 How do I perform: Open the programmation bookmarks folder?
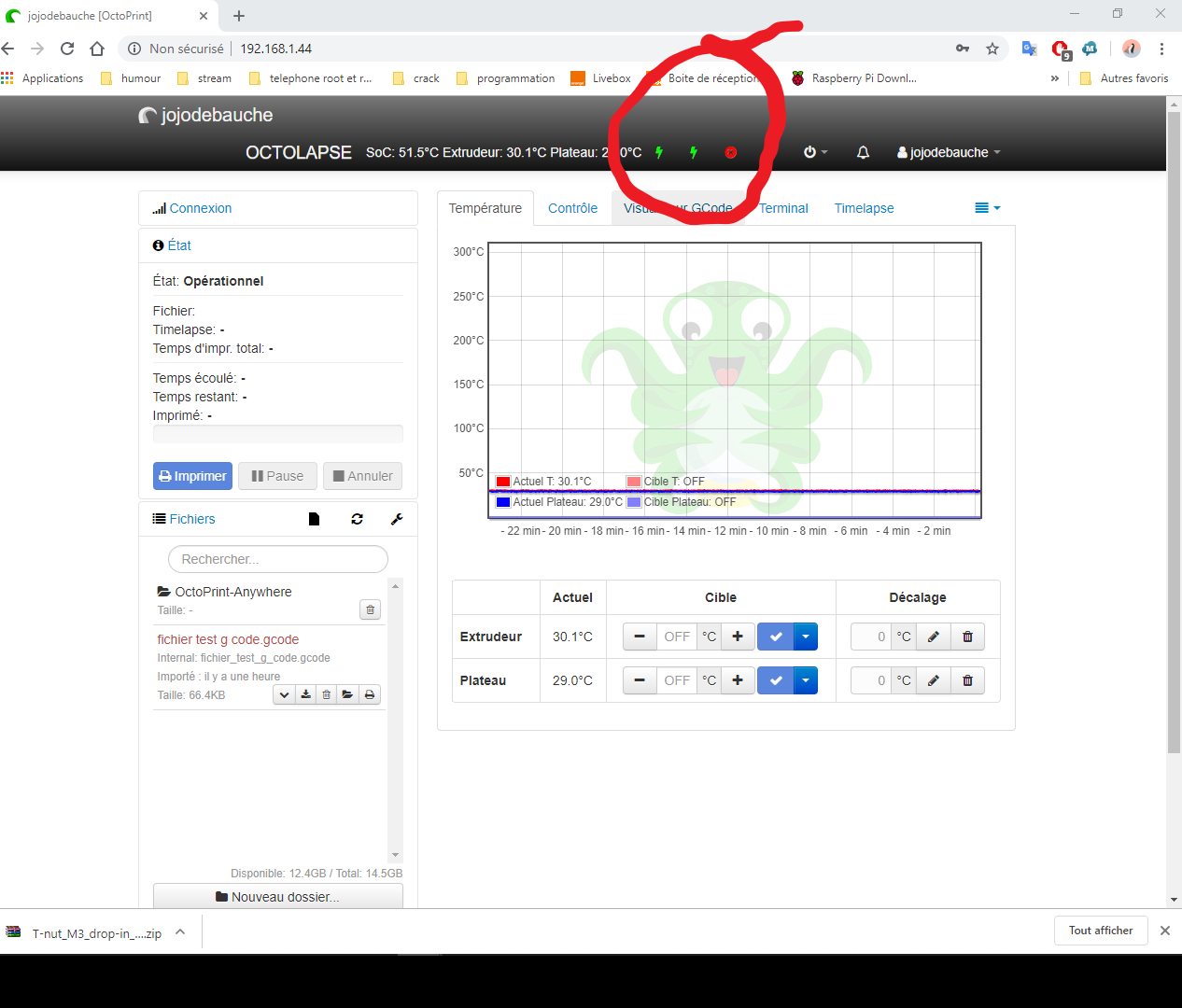pos(505,78)
